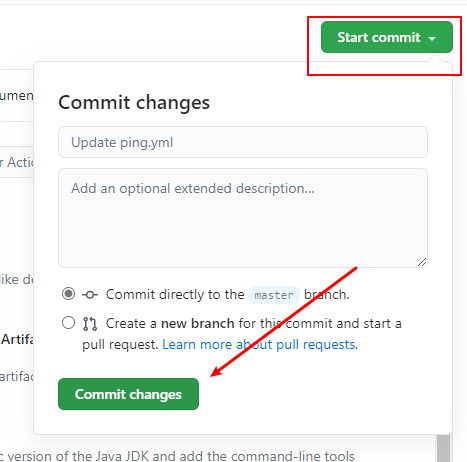Click the pull request icon
Image resolution: width=467 pixels, height=462 pixels.
tap(90, 324)
